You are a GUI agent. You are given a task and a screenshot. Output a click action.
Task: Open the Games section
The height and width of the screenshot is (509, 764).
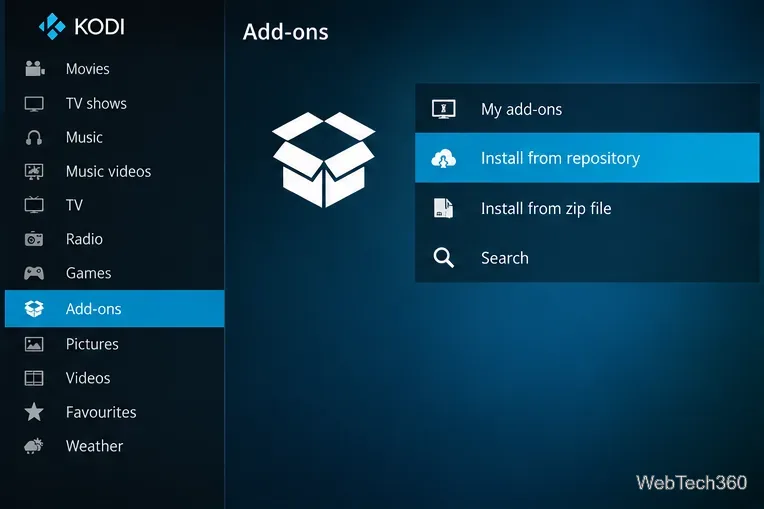(x=115, y=273)
